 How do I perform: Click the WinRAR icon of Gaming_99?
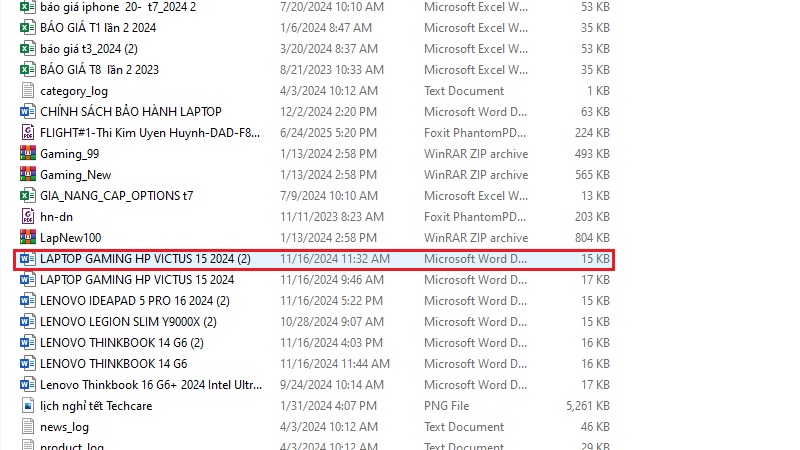pyautogui.click(x=28, y=153)
